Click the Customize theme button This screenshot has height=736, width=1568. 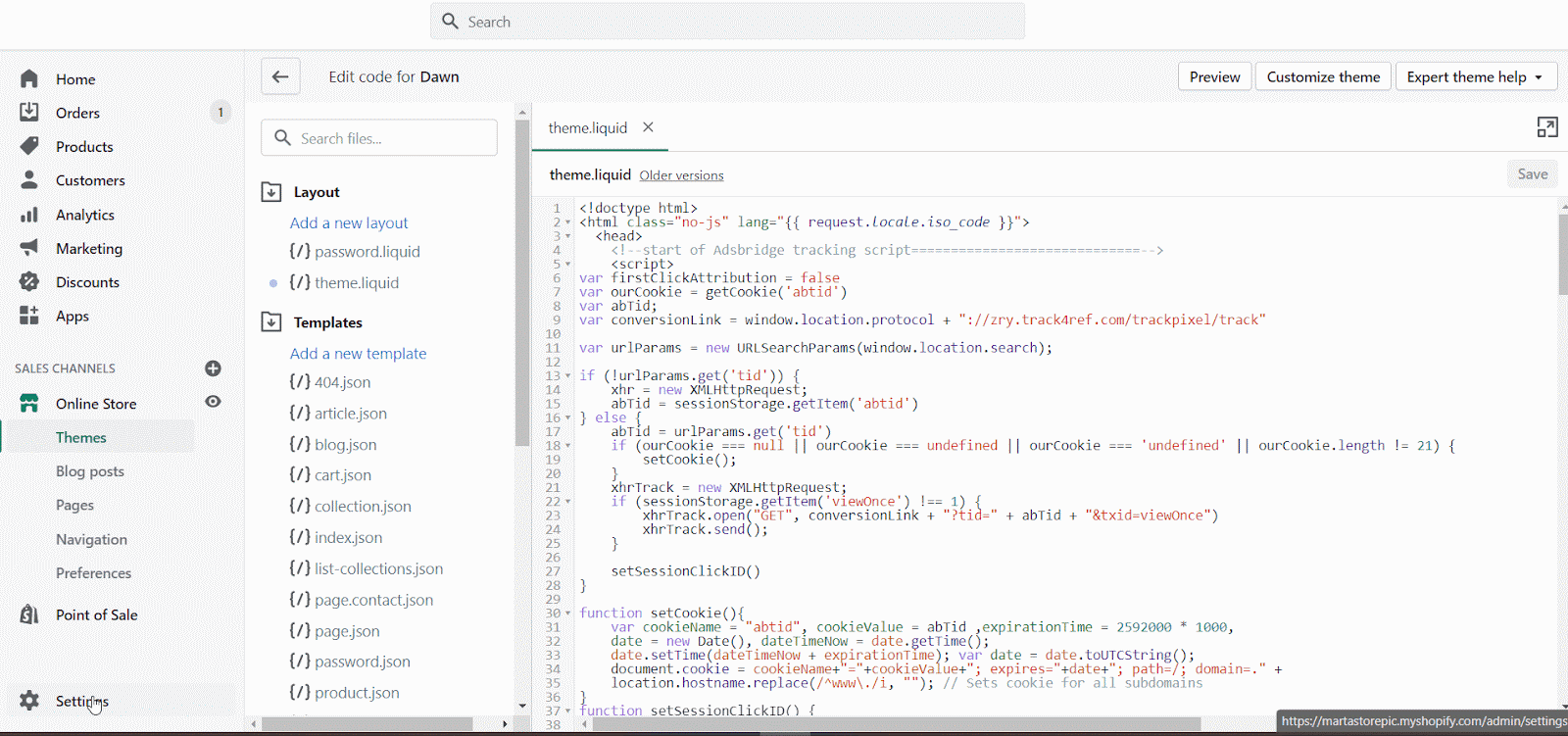click(1323, 76)
